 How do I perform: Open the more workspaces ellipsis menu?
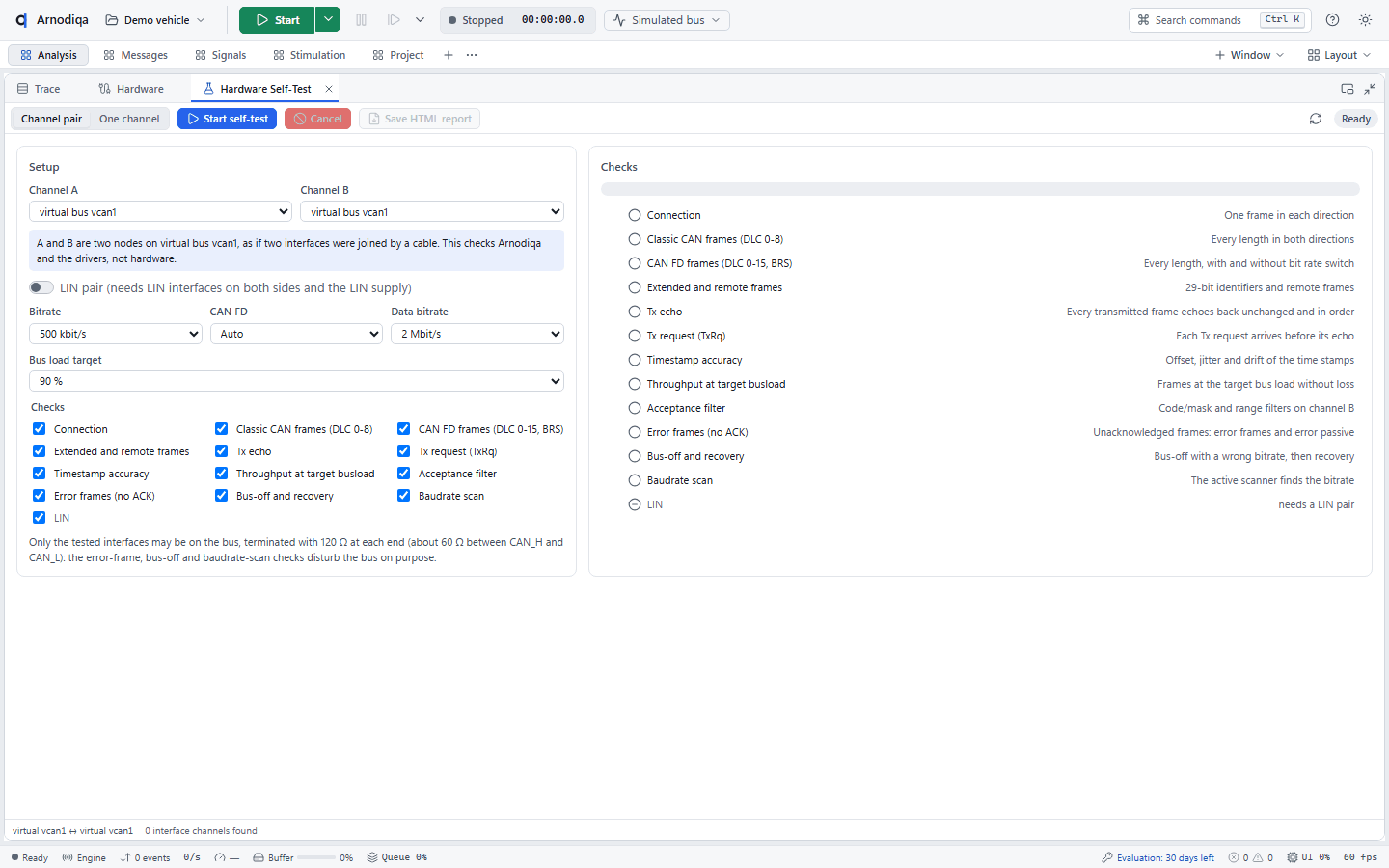click(x=472, y=55)
